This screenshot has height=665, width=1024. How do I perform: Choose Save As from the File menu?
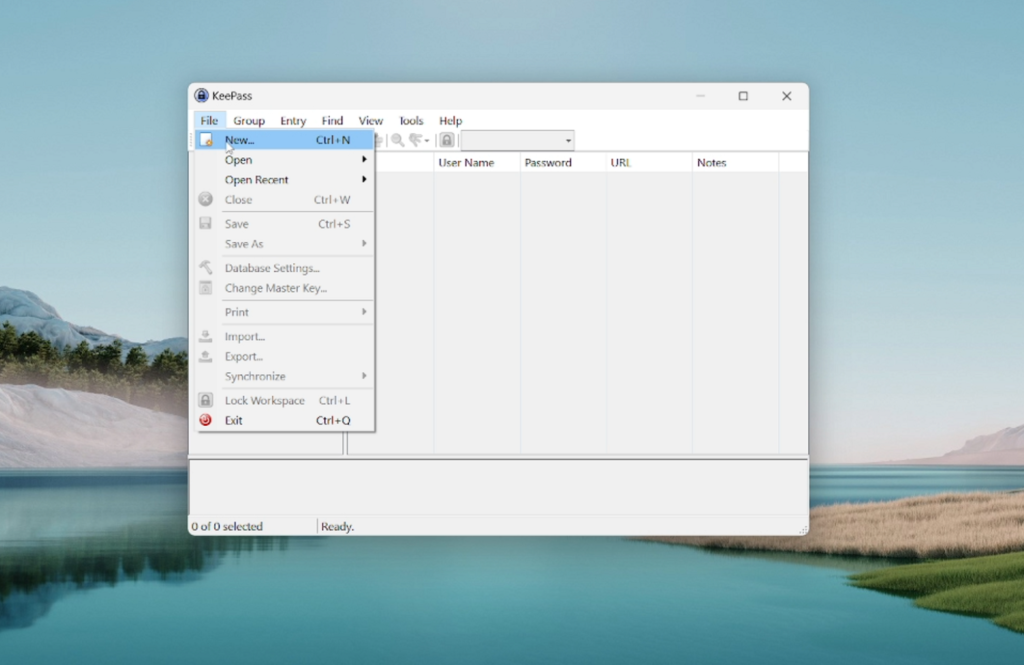click(244, 243)
